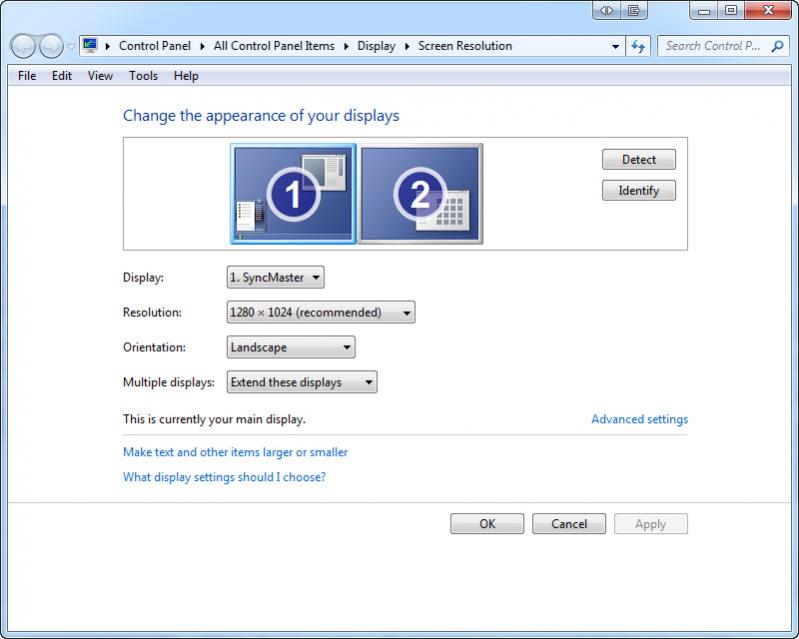Viewport: 799px width, 639px height.
Task: Minimize the window
Action: point(704,10)
